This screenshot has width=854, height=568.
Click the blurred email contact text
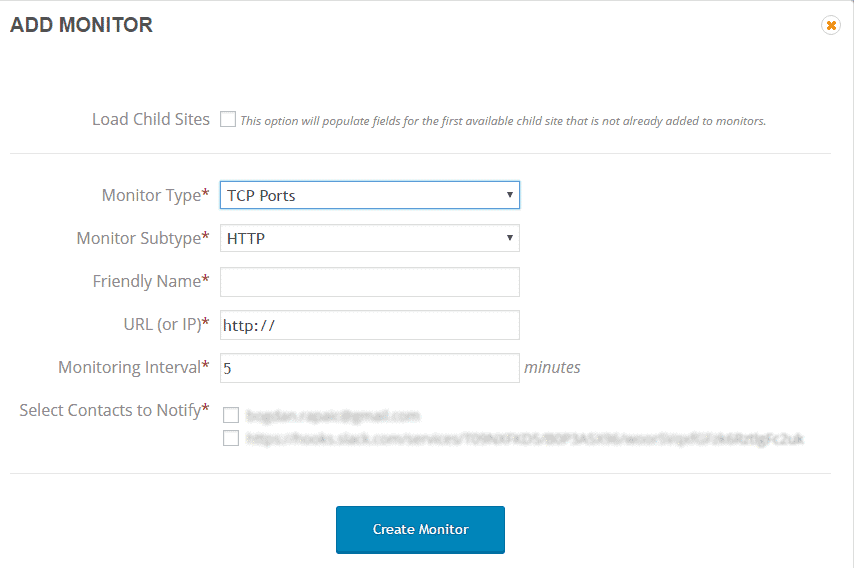(x=333, y=416)
